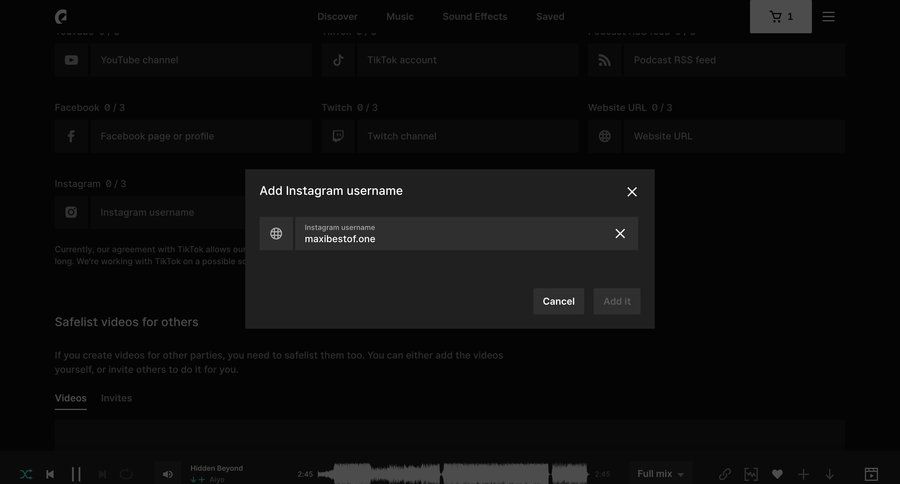
Task: Click the Hidden Beyond track title
Action: tap(216, 468)
